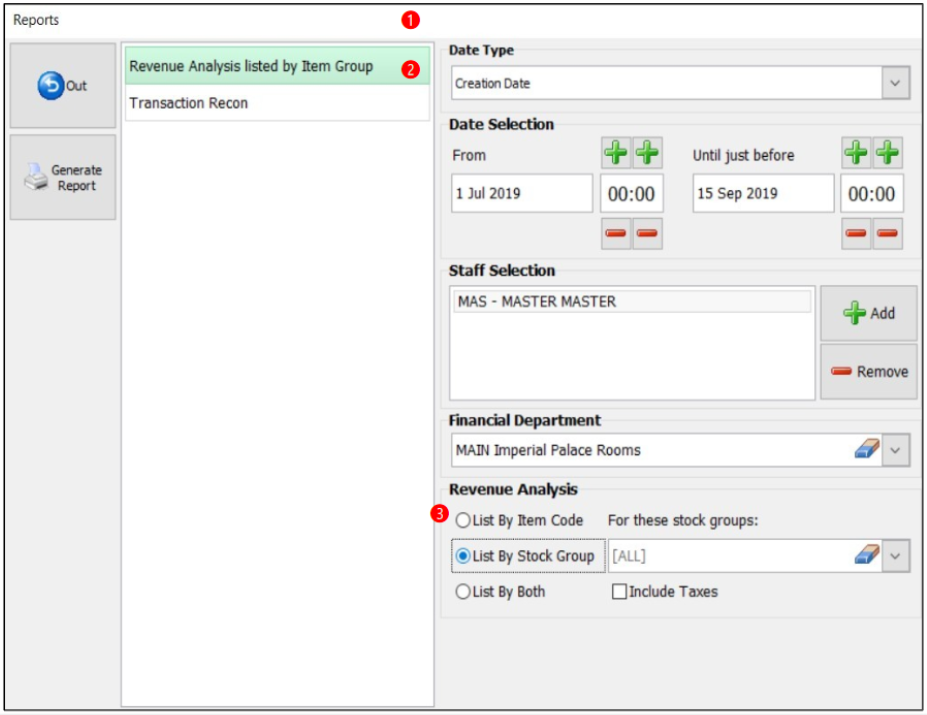The width and height of the screenshot is (927, 715).
Task: Click the From time field 00:00
Action: pyautogui.click(x=631, y=193)
